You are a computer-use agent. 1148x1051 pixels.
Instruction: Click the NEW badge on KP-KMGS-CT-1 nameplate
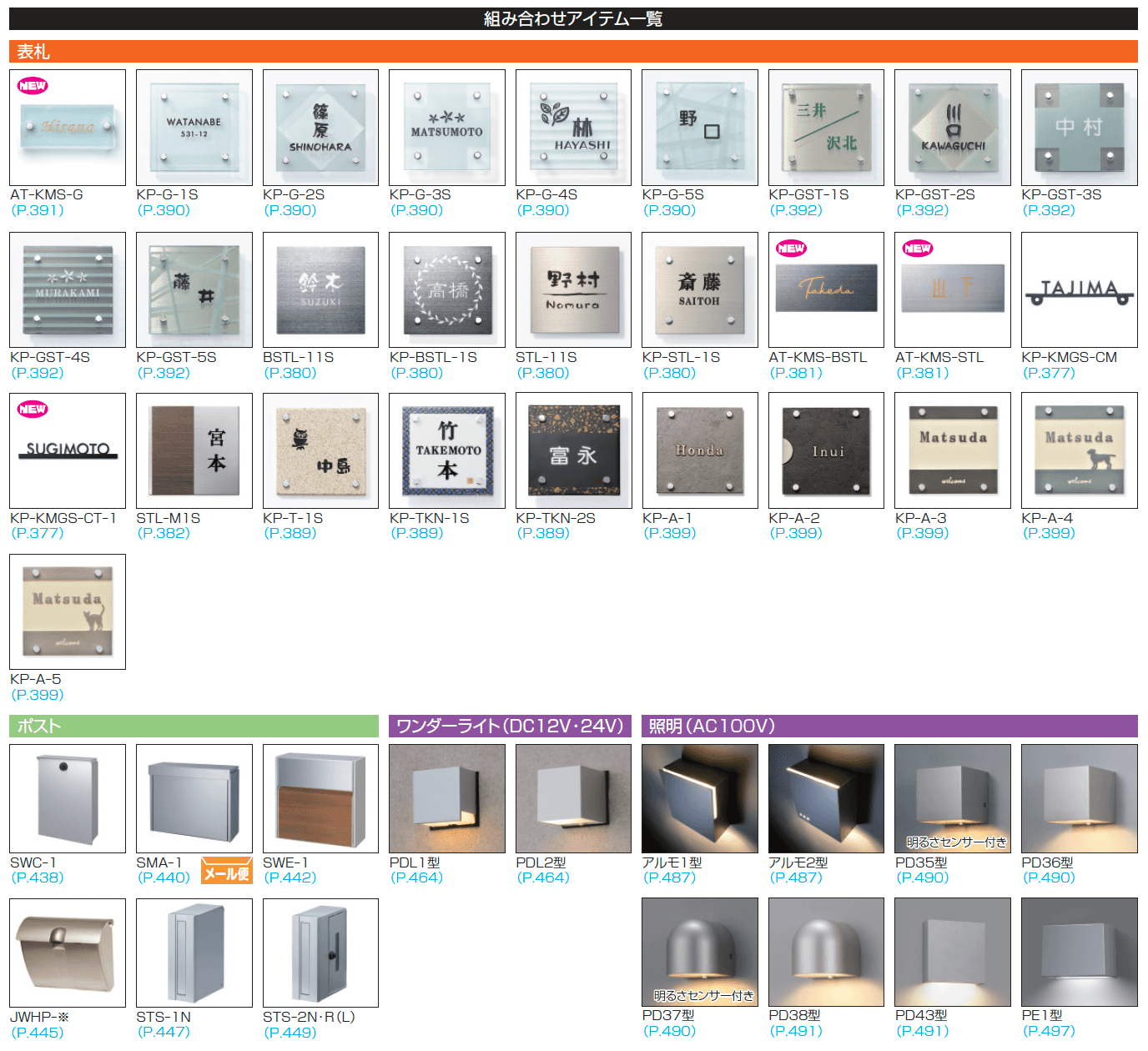(x=33, y=409)
